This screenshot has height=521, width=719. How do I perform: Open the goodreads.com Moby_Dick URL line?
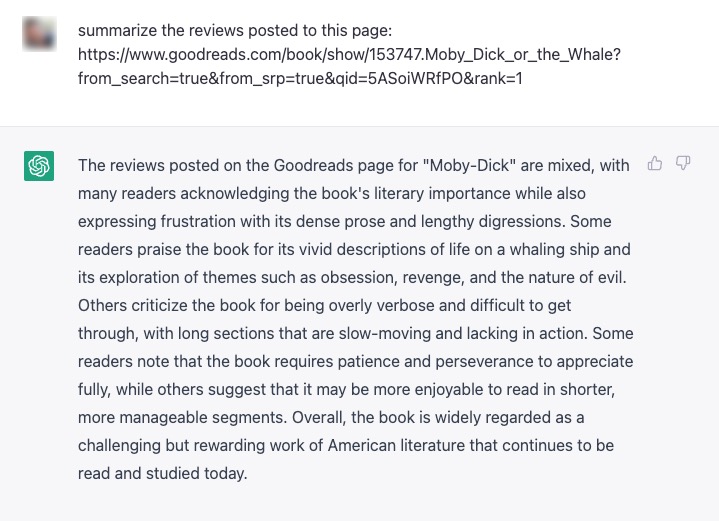point(349,55)
